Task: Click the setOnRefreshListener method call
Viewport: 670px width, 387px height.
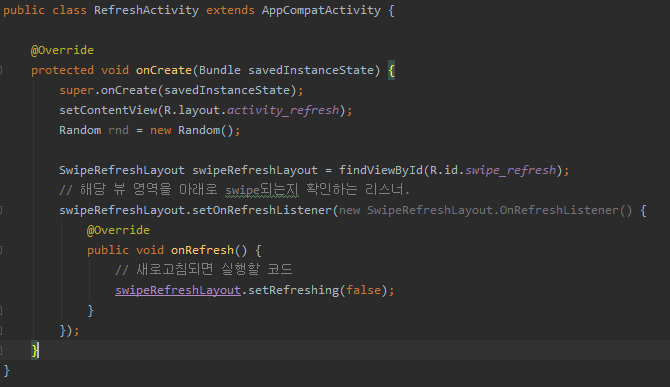Action: [x=262, y=210]
